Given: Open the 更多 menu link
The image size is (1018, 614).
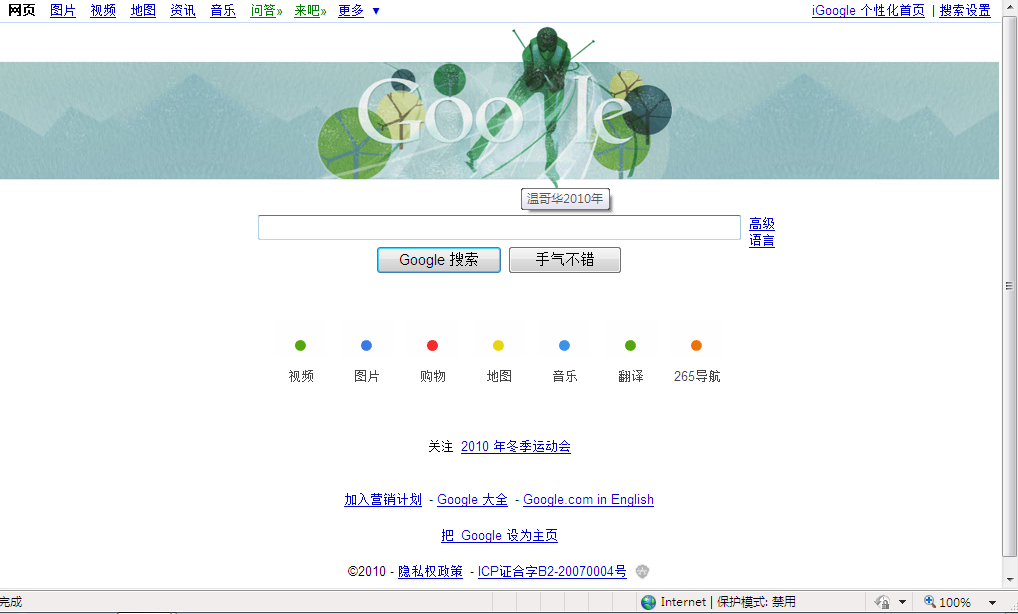Looking at the screenshot, I should [351, 10].
